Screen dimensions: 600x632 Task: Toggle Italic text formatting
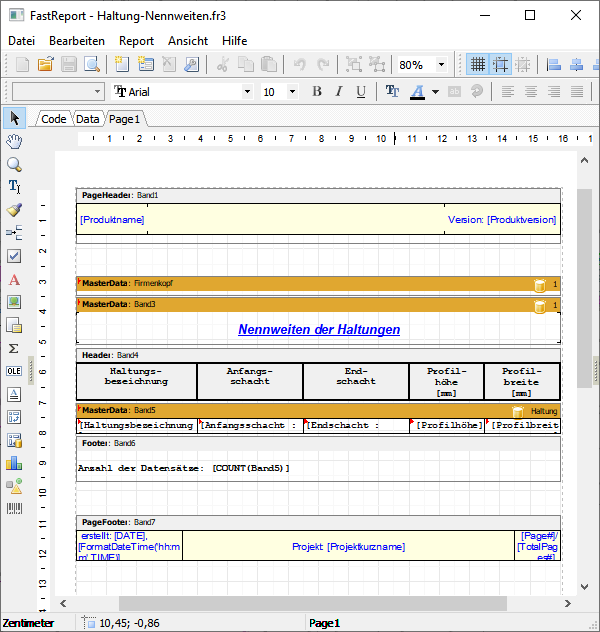point(340,92)
